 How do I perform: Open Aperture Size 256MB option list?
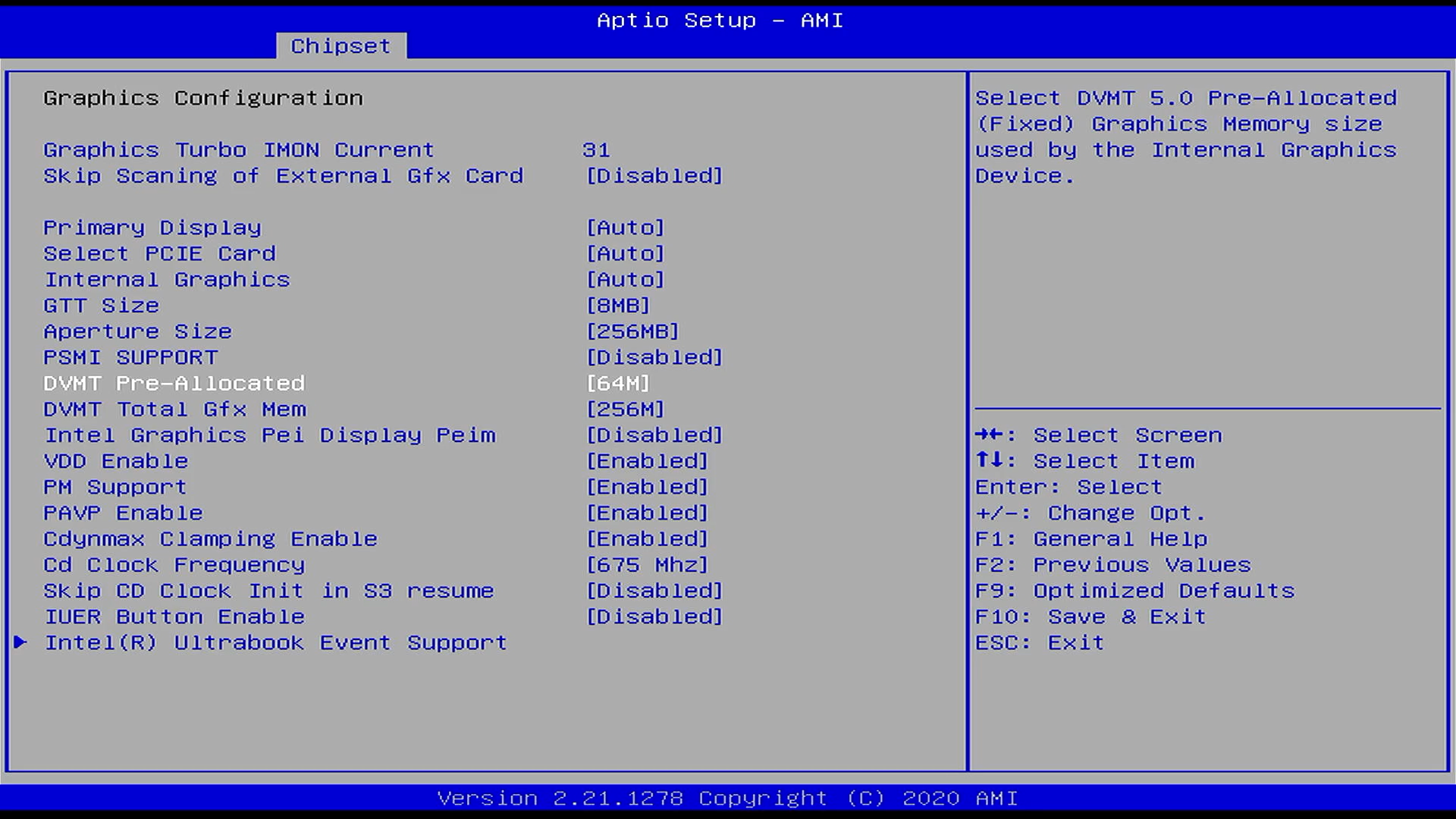[632, 331]
